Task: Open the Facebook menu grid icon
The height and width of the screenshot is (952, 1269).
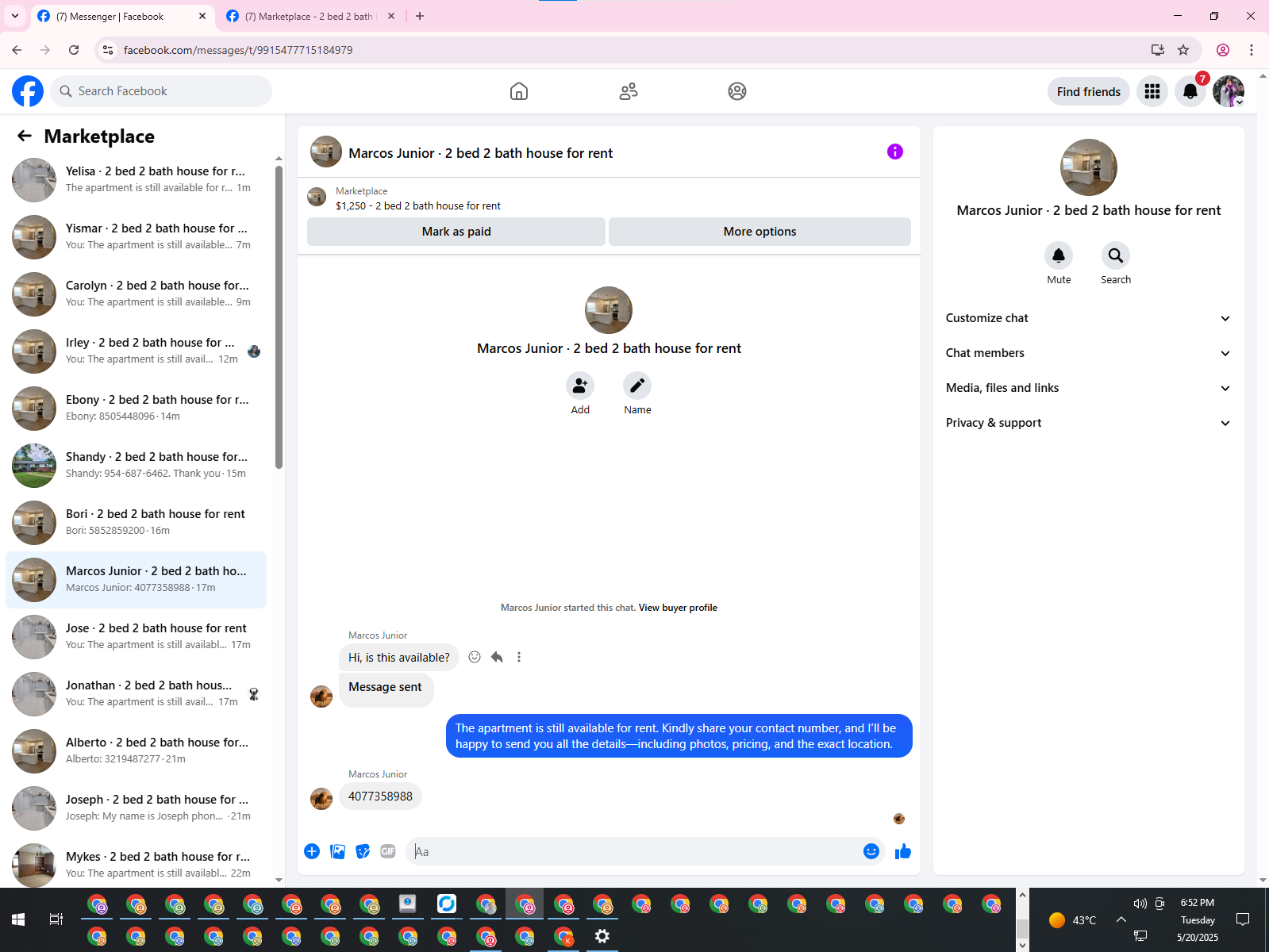Action: point(1152,91)
